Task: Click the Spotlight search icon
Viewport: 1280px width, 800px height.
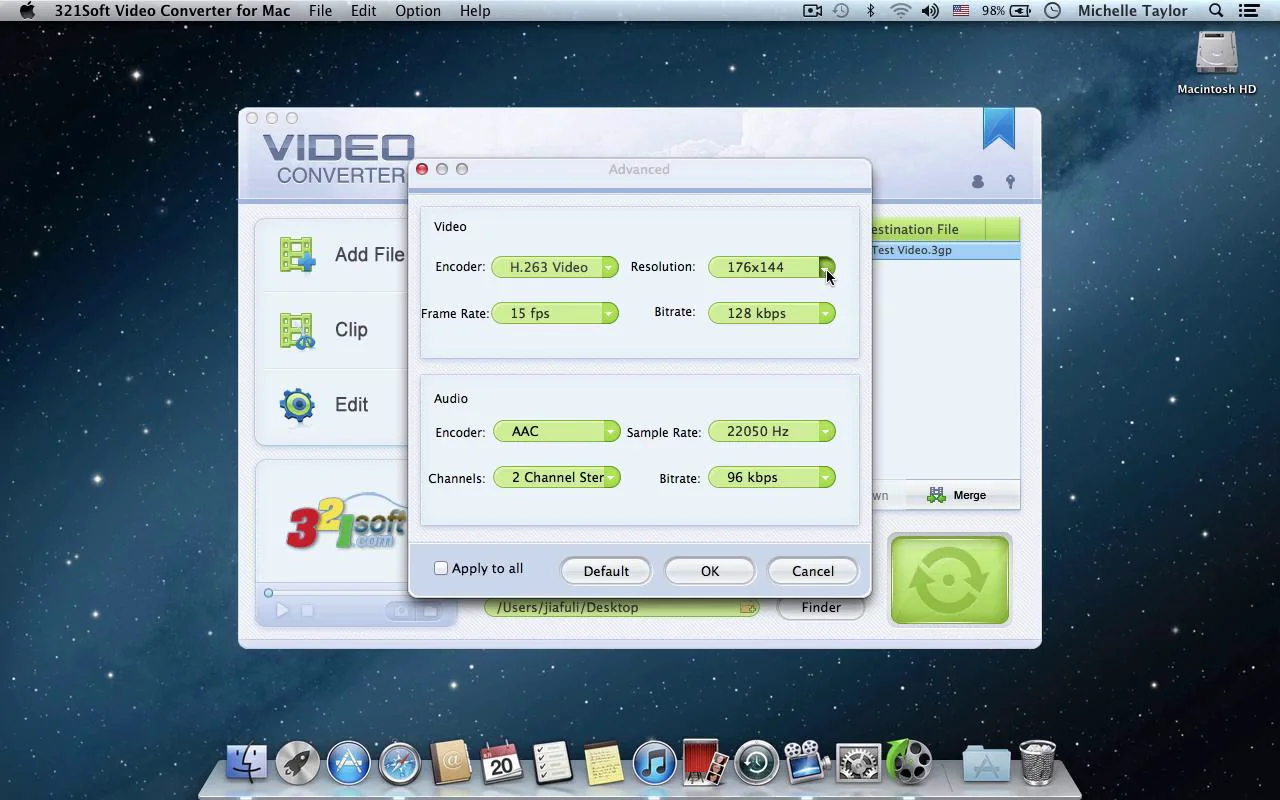Action: coord(1216,11)
